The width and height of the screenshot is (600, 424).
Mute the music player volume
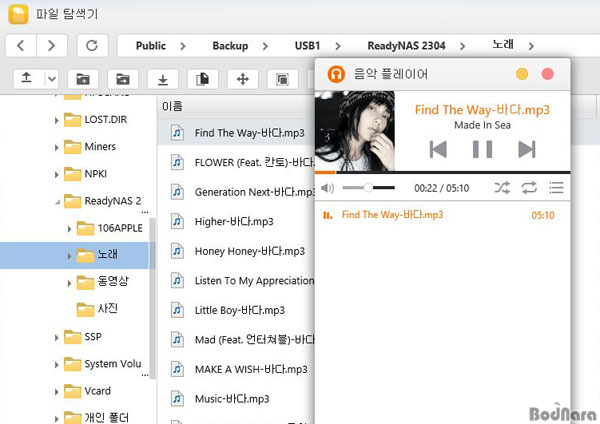pyautogui.click(x=327, y=188)
